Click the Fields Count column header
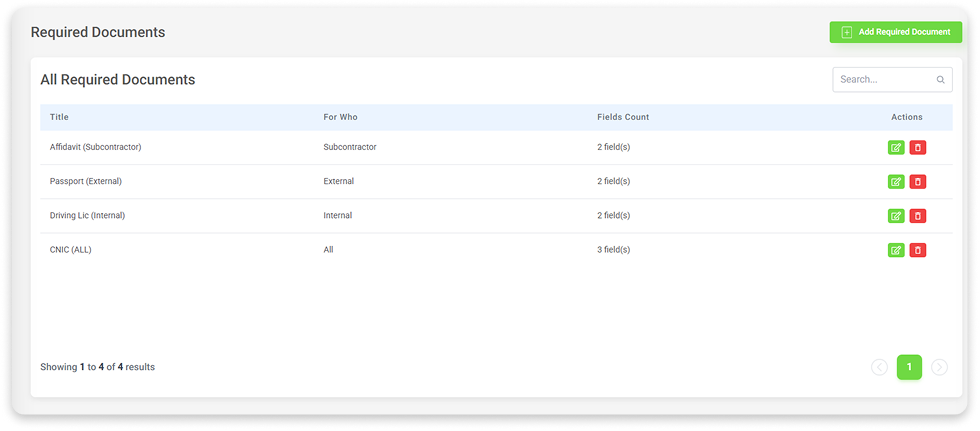980x431 pixels. click(623, 117)
